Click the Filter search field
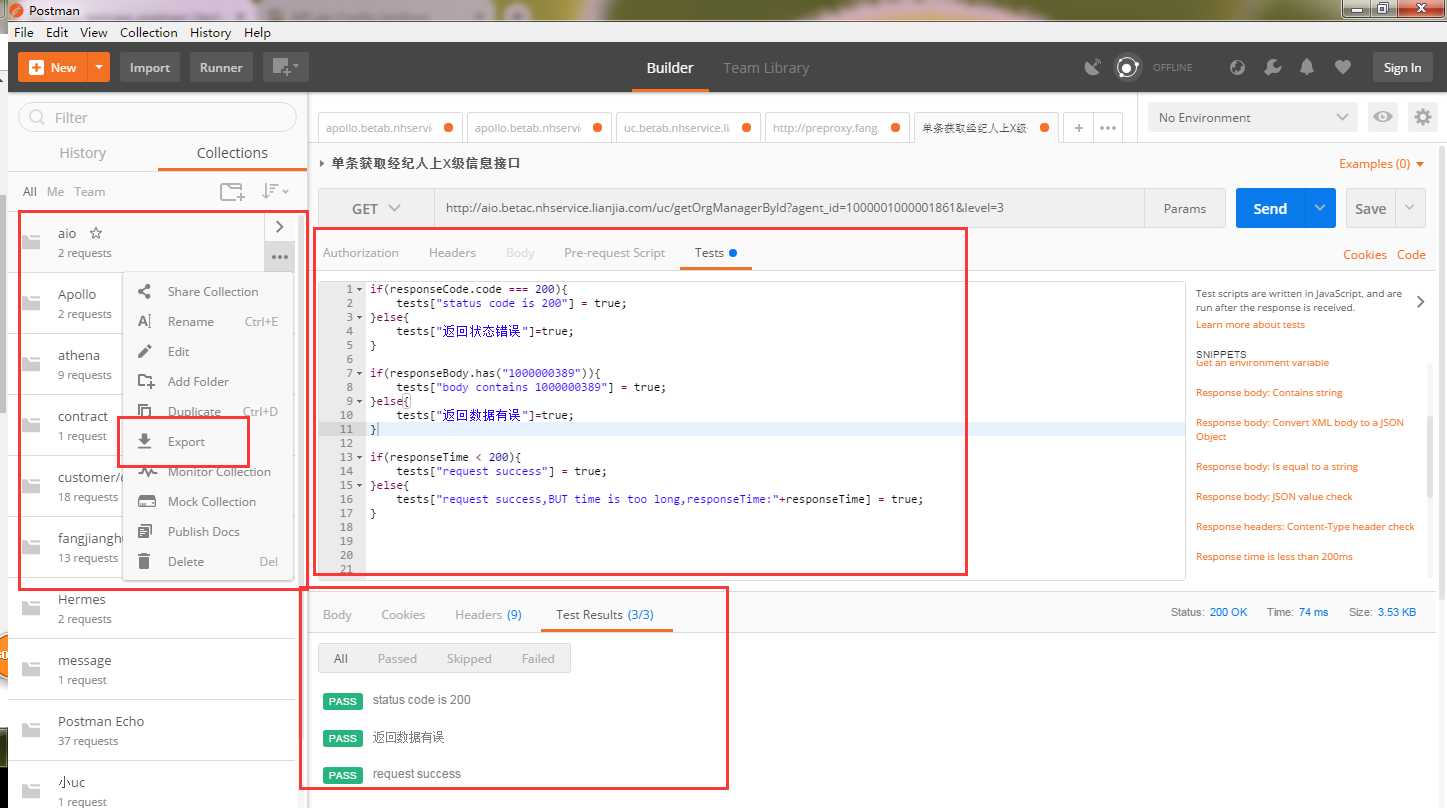This screenshot has width=1447, height=808. click(x=158, y=117)
